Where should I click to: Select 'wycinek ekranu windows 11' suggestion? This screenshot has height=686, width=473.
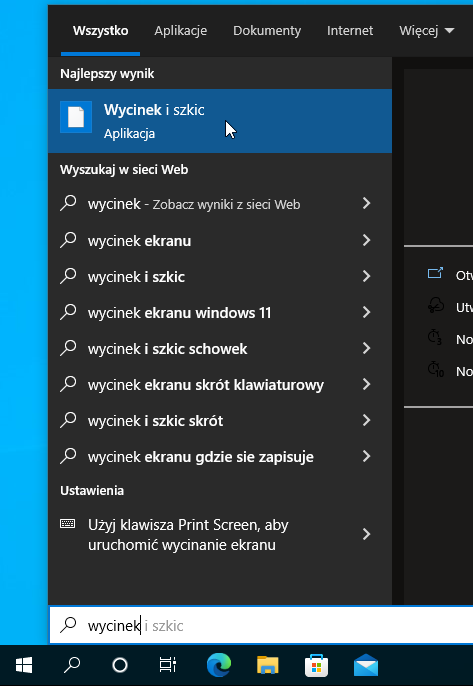tap(220, 312)
